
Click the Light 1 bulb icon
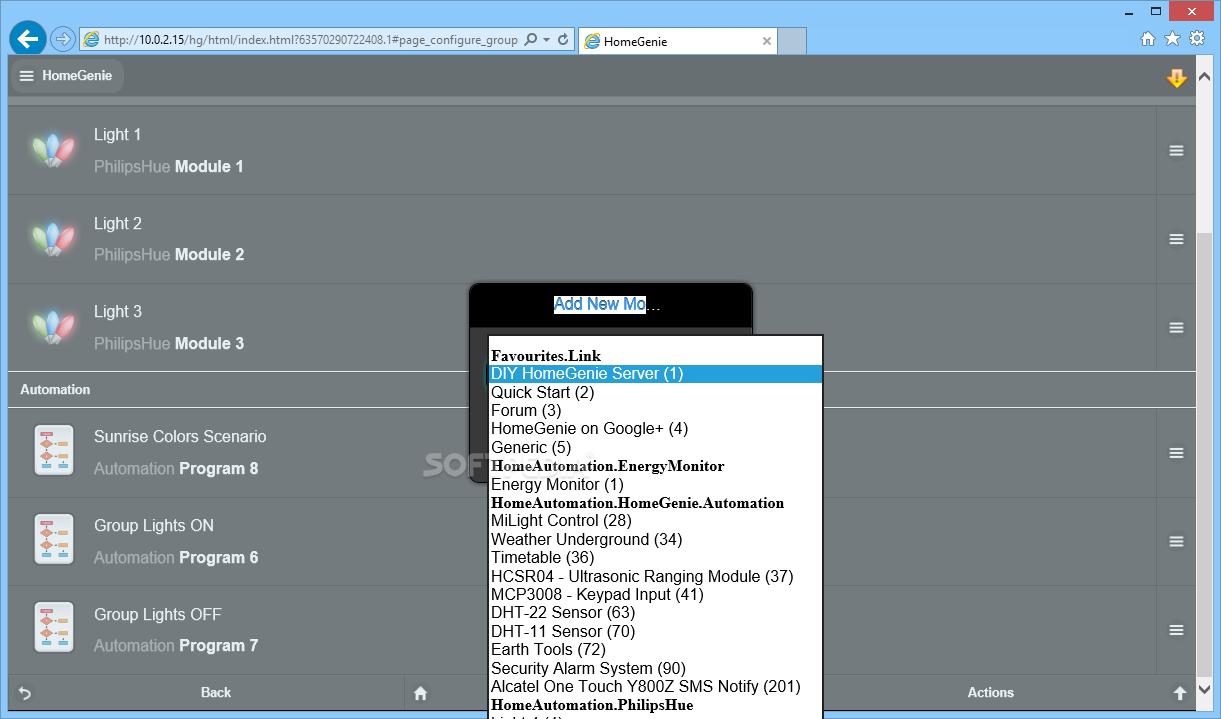click(x=53, y=150)
